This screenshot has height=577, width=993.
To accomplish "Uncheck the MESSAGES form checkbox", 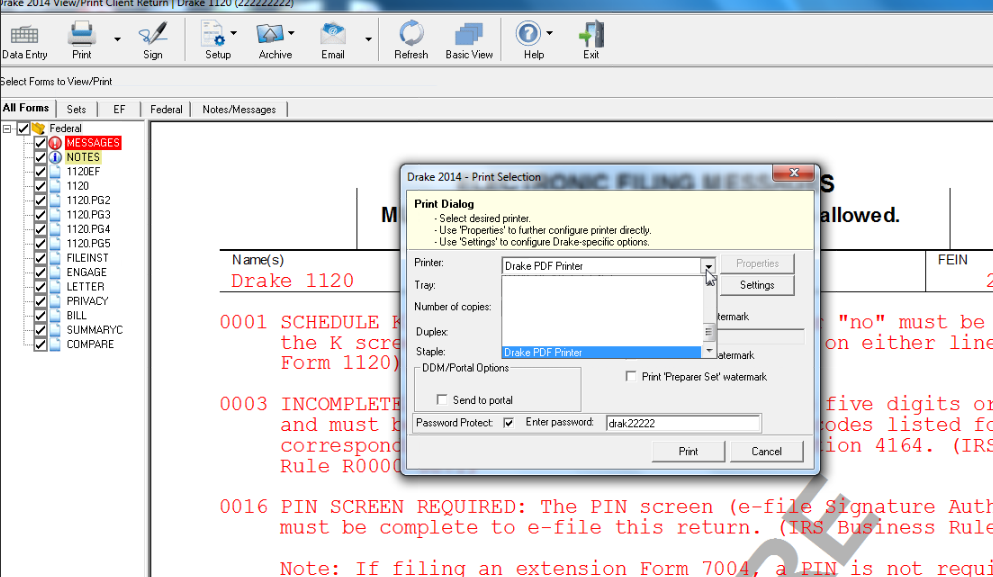I will coord(40,143).
